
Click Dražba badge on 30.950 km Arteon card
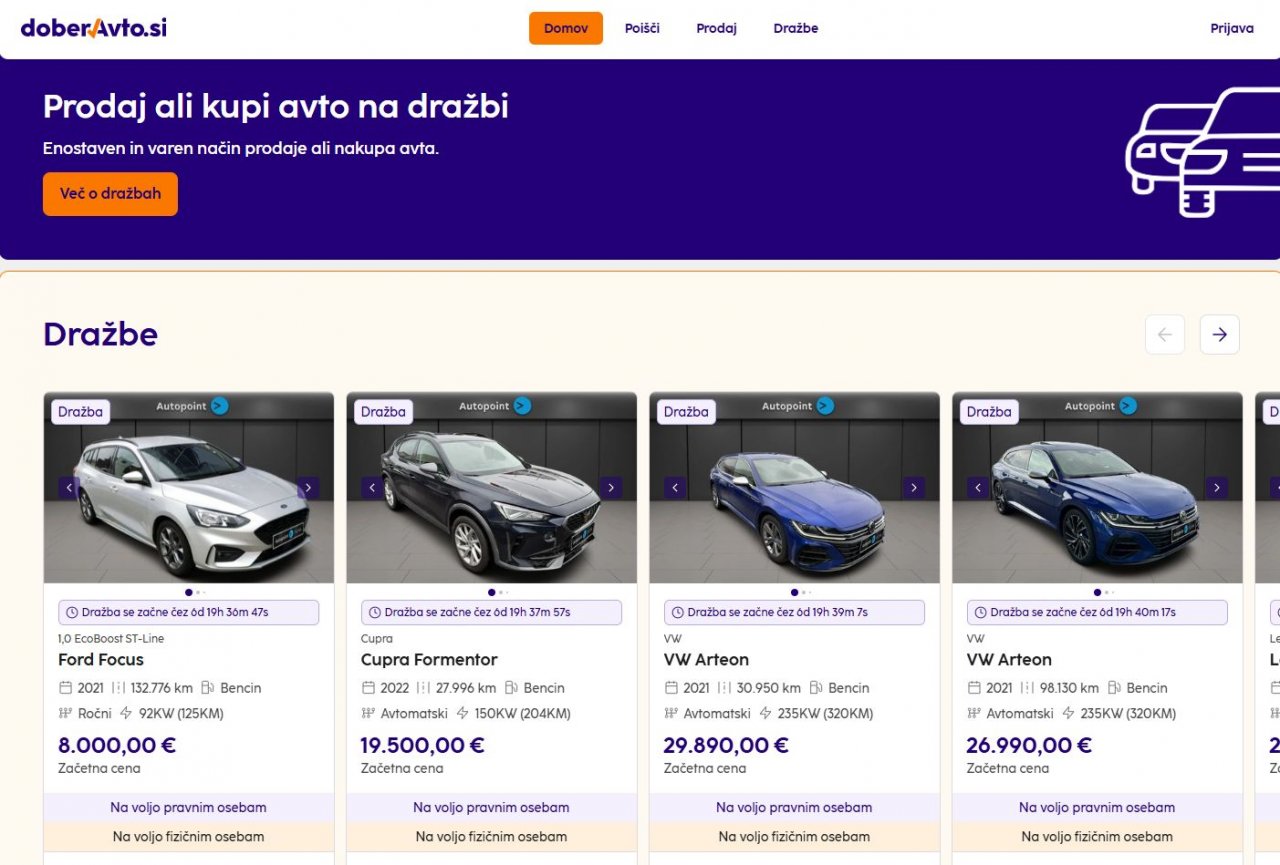(x=687, y=412)
